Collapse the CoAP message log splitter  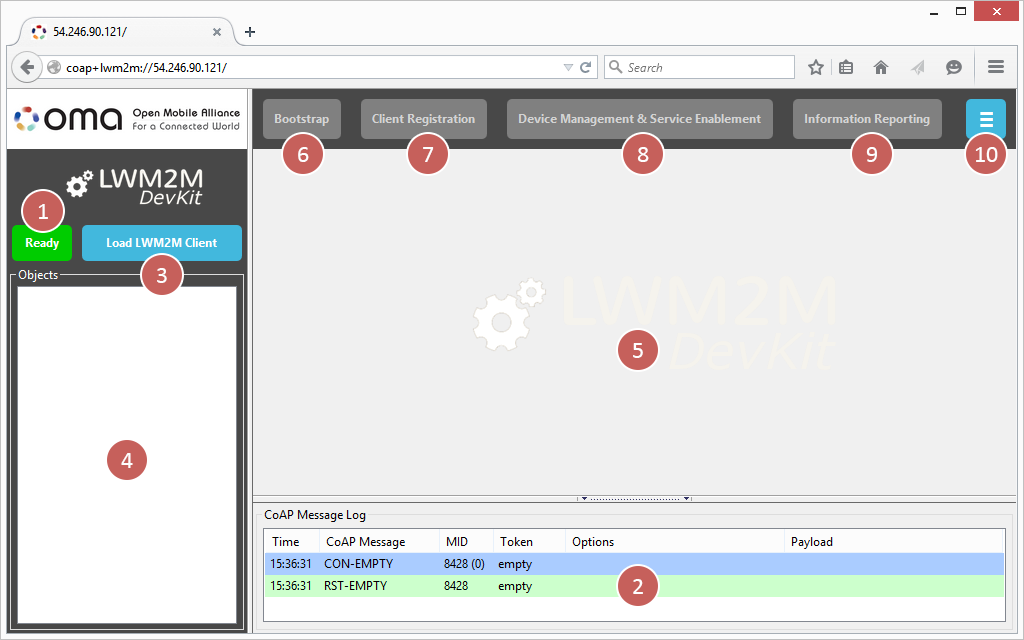point(635,497)
